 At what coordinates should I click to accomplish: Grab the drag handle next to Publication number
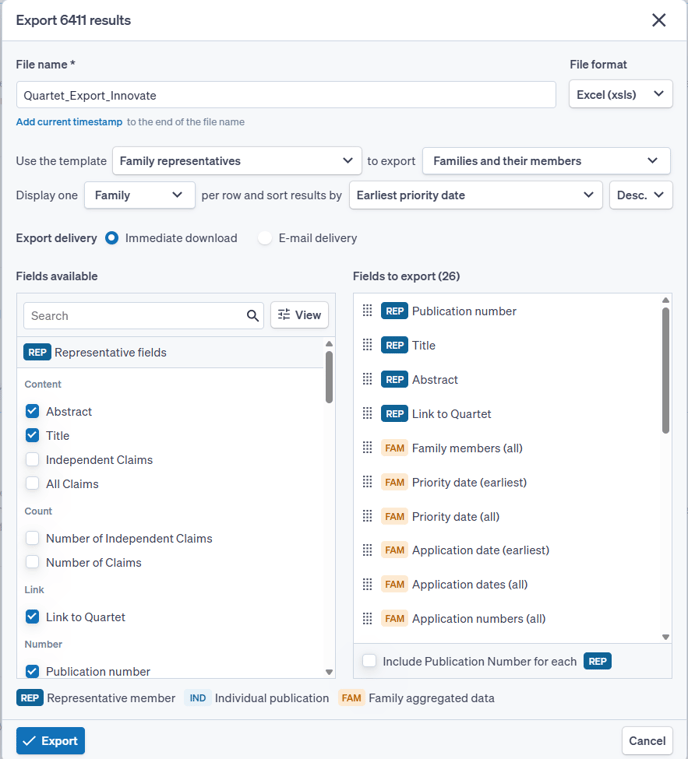coord(367,311)
